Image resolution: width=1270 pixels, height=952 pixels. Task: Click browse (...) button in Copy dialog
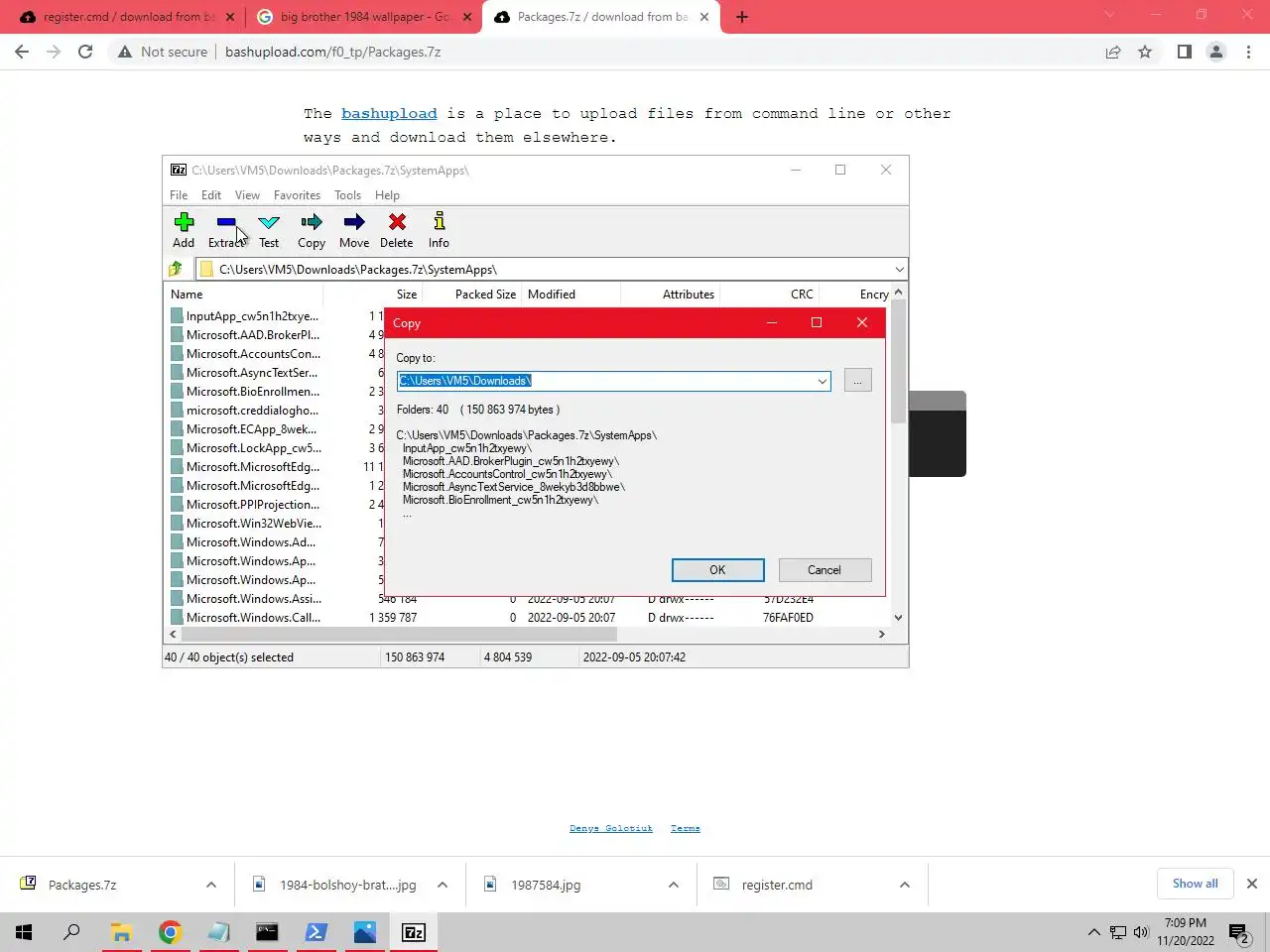[857, 380]
